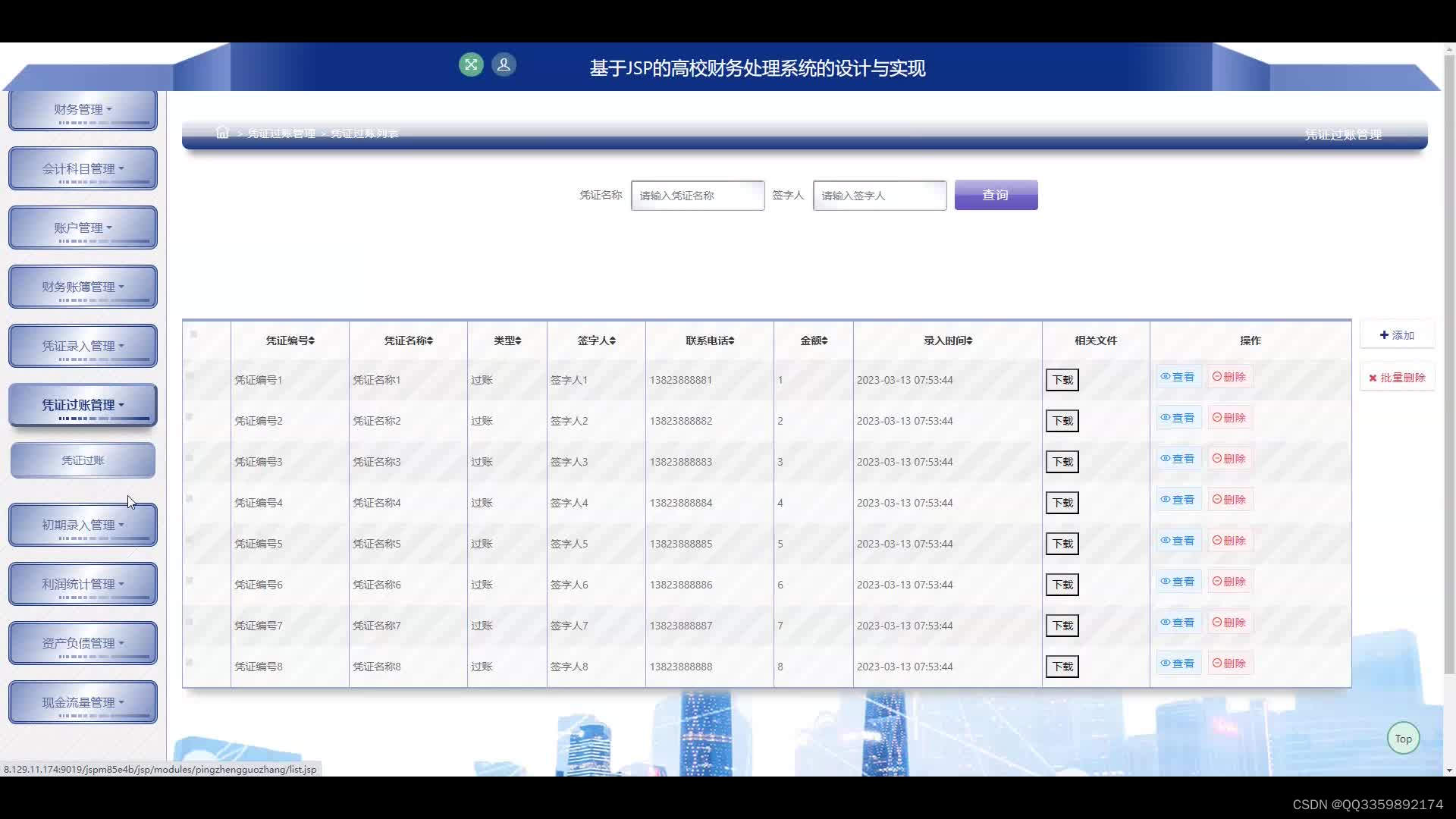Delete row 凭证编号4 with 删除

pyautogui.click(x=1229, y=500)
